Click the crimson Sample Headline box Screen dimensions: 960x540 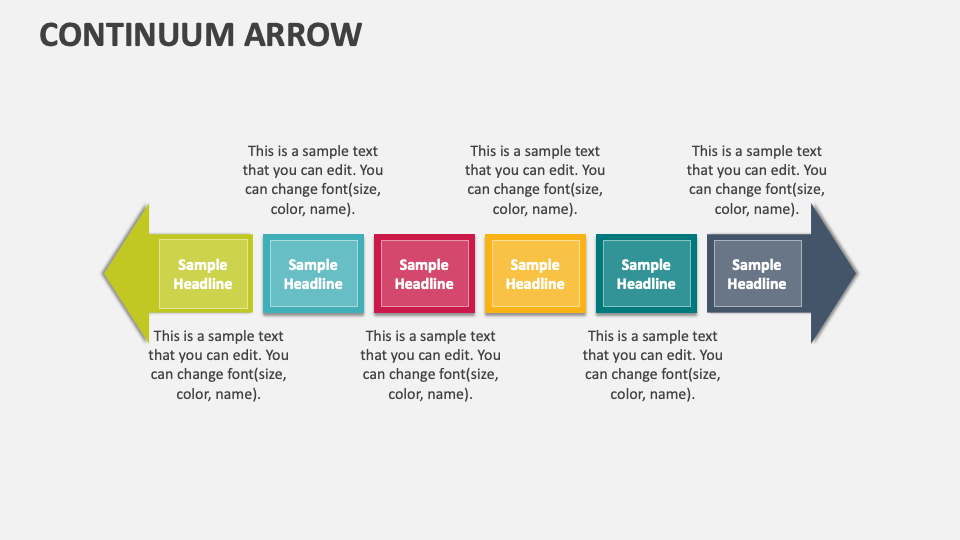424,274
